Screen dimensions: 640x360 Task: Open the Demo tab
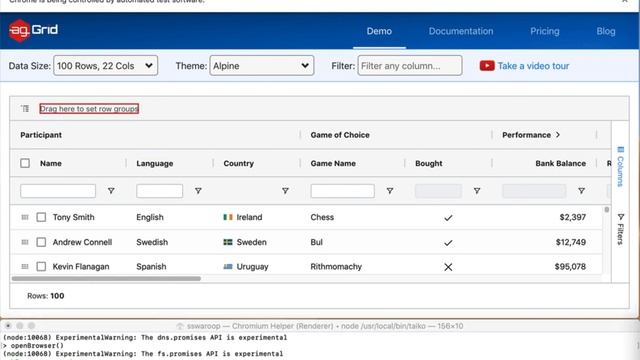379,31
